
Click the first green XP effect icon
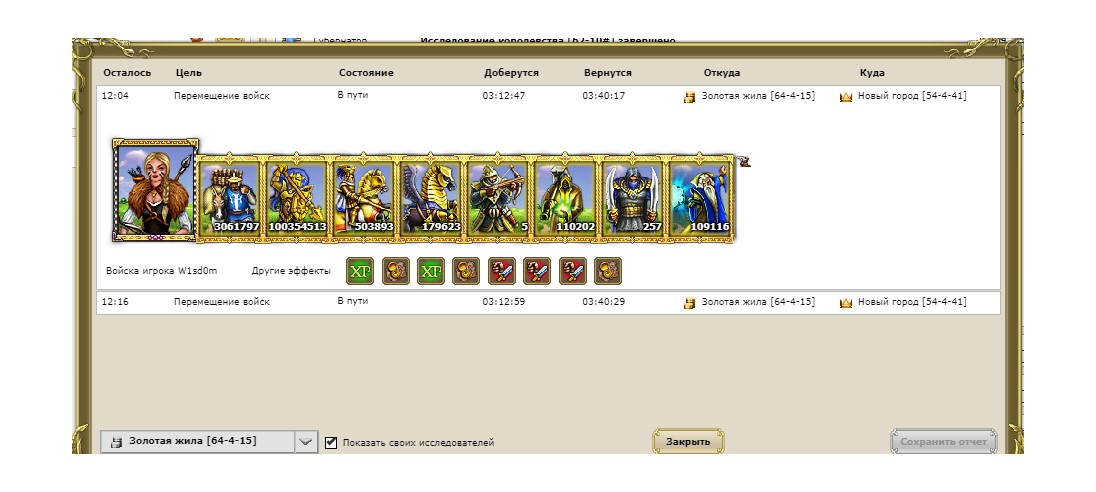360,271
